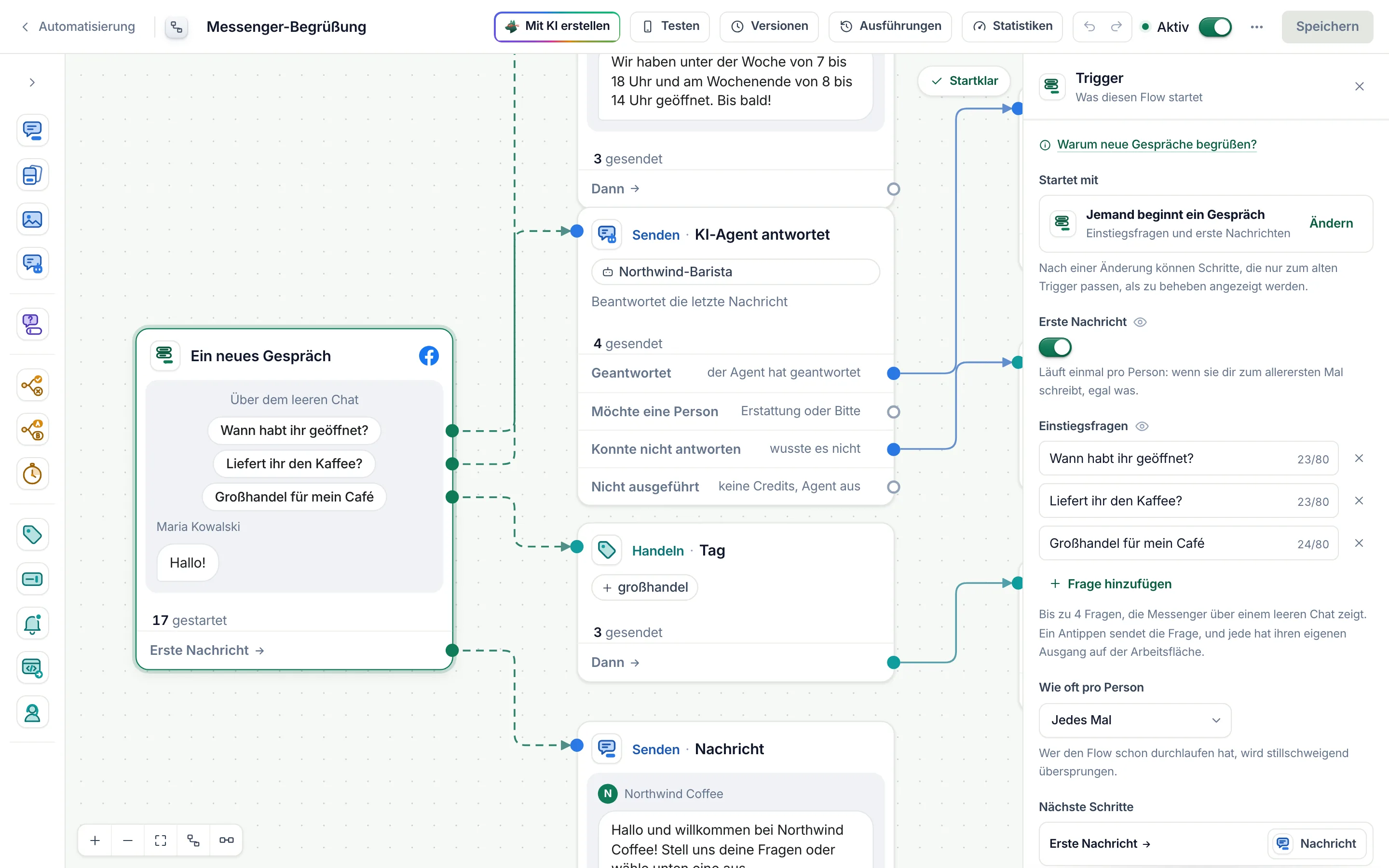Toggle visibility eye next to Einstiegsfragen

[1142, 426]
